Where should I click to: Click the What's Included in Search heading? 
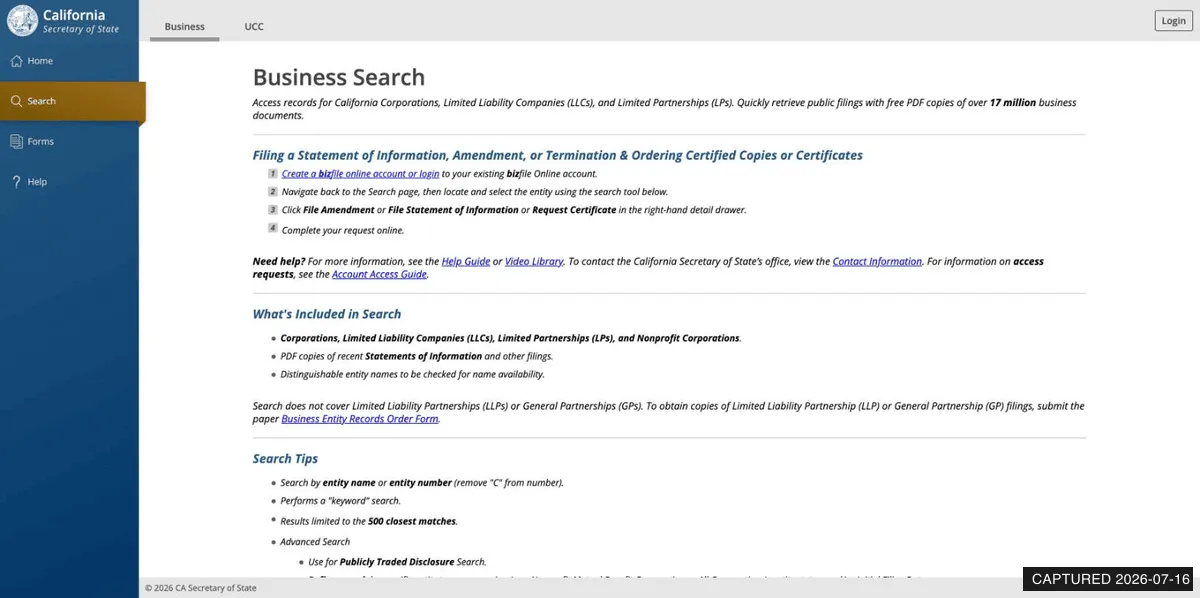click(327, 314)
